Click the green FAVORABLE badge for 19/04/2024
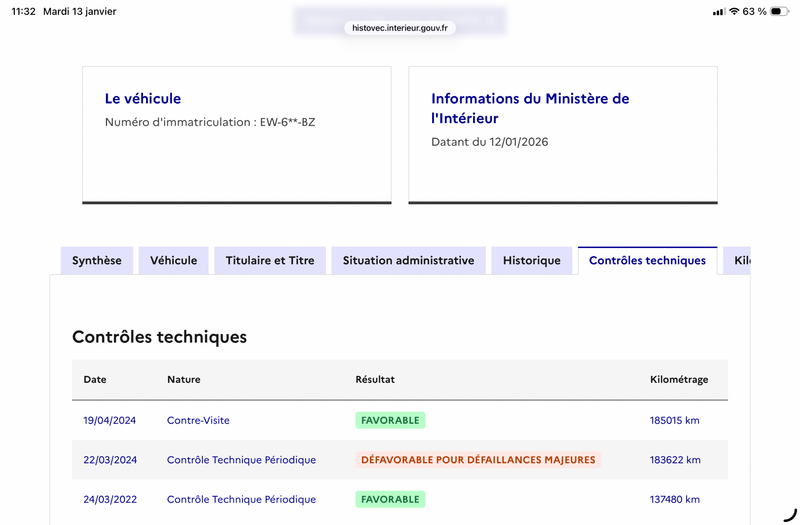This screenshot has width=800, height=525. (x=390, y=420)
